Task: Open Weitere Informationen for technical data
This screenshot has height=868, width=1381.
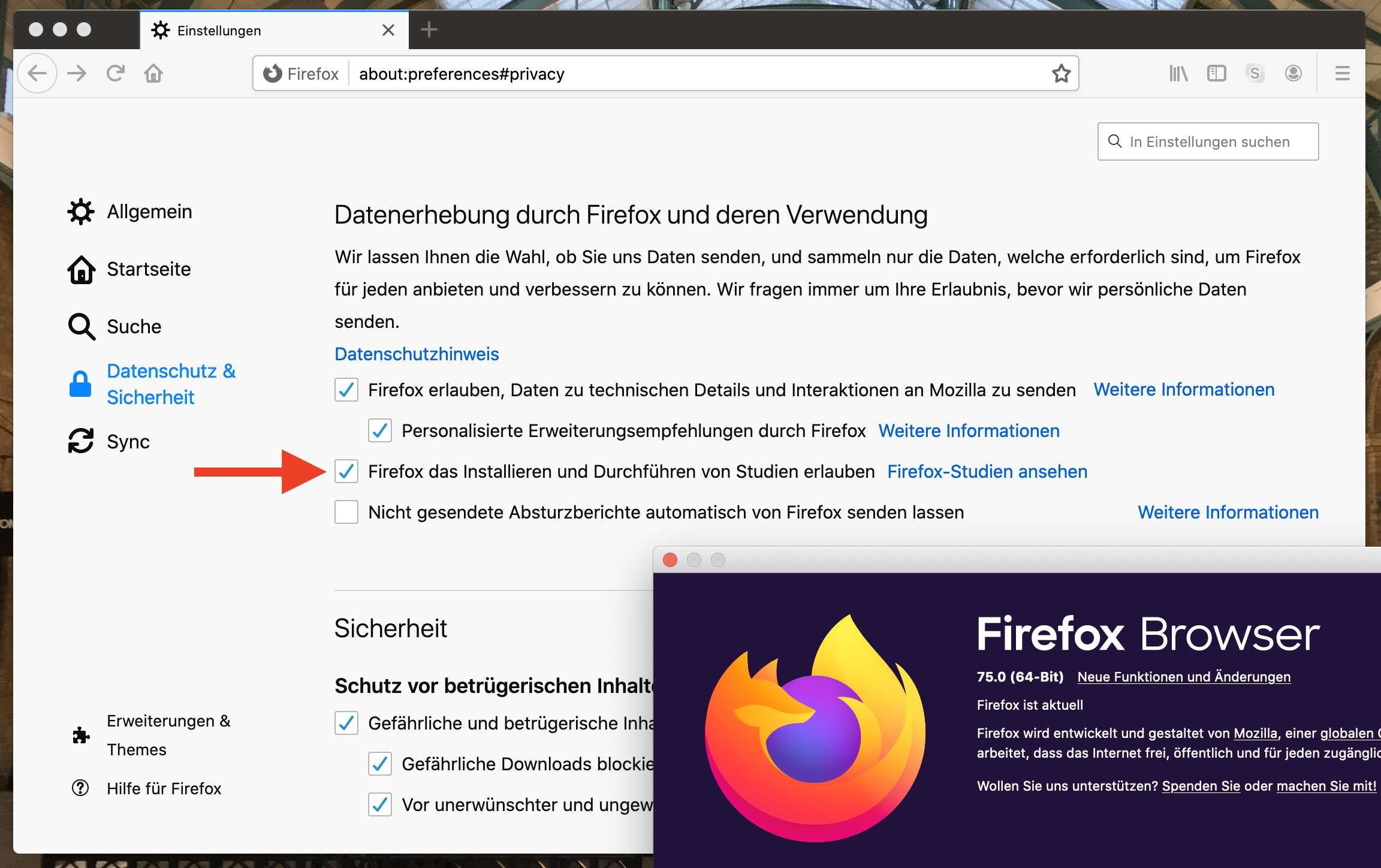Action: [x=1184, y=390]
